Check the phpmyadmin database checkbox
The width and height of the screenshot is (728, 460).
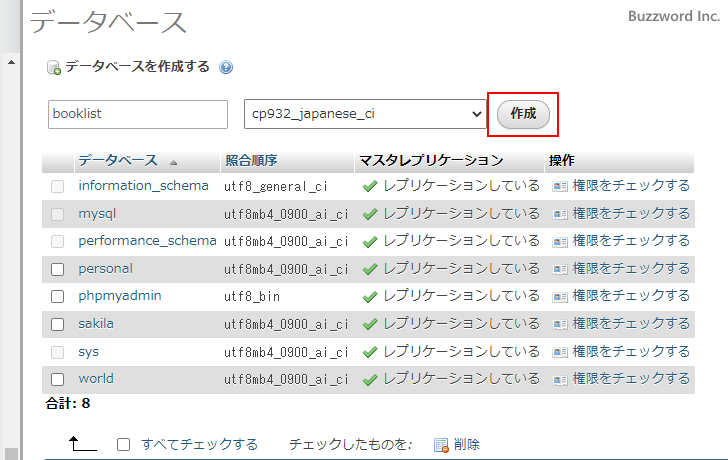coord(58,297)
